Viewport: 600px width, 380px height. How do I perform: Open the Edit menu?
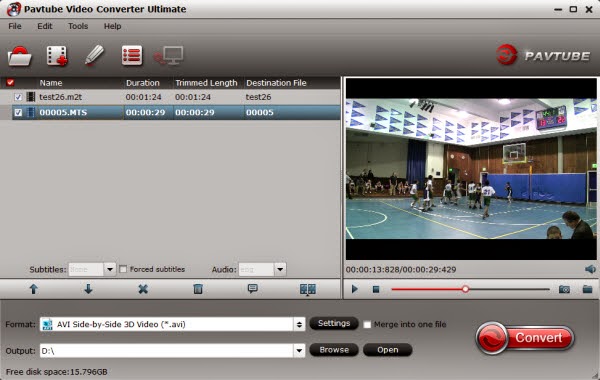tap(45, 26)
